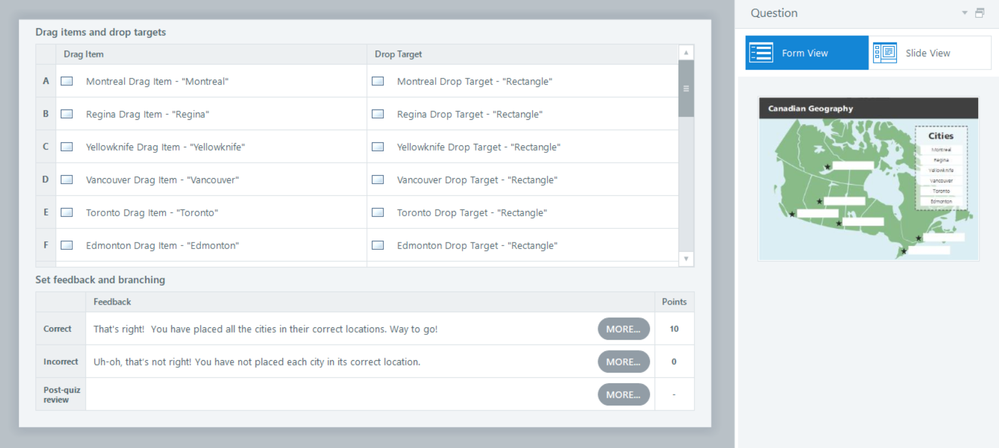Click the Montreal drag item icon

[67, 81]
